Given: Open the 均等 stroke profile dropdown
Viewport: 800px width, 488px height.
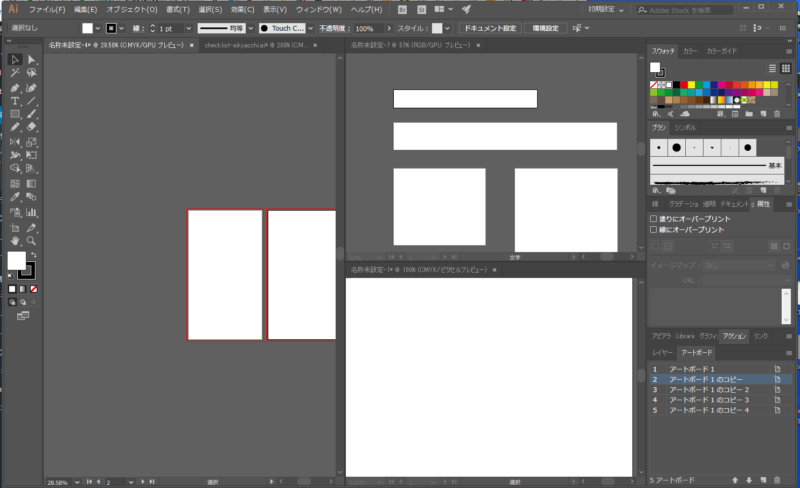Looking at the screenshot, I should pos(251,29).
